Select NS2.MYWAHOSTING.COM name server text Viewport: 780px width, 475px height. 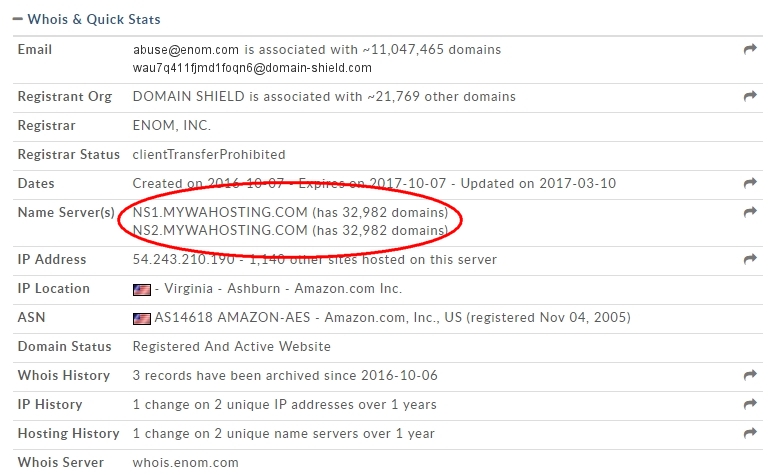coord(220,230)
